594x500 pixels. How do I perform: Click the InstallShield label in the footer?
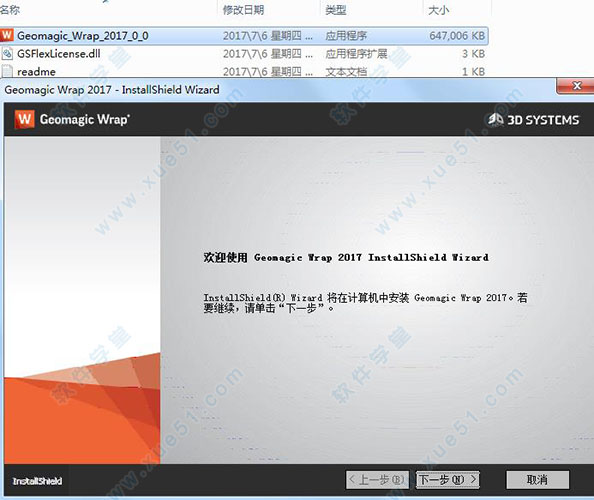[37, 481]
